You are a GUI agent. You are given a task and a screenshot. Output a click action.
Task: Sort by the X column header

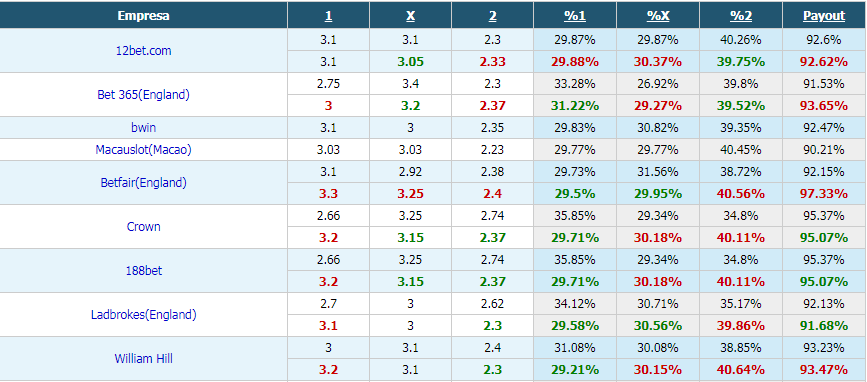point(410,16)
